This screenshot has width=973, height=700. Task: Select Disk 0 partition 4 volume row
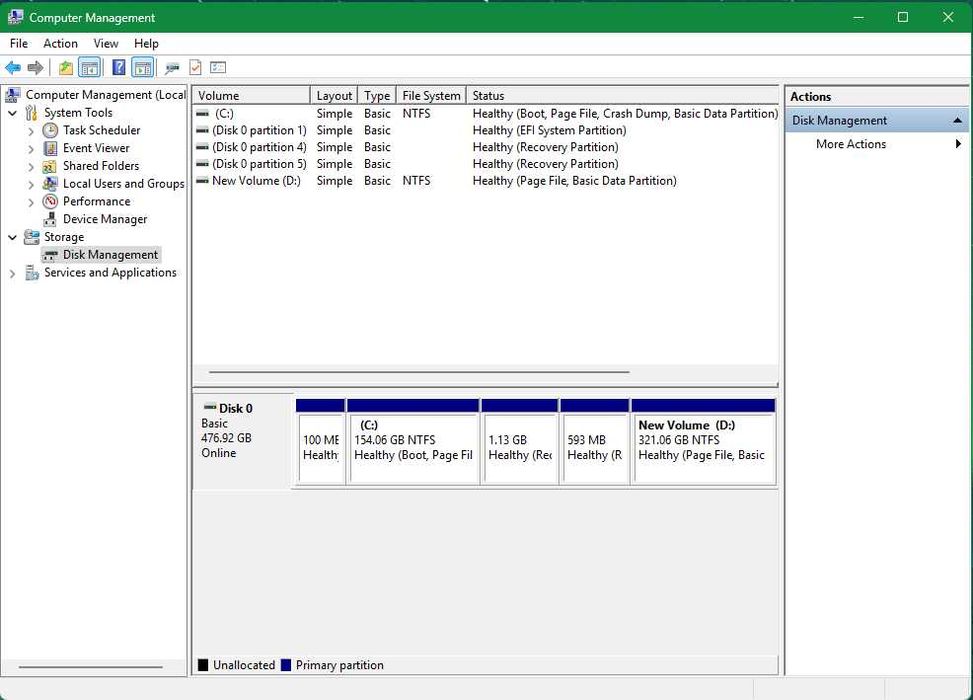(486, 147)
